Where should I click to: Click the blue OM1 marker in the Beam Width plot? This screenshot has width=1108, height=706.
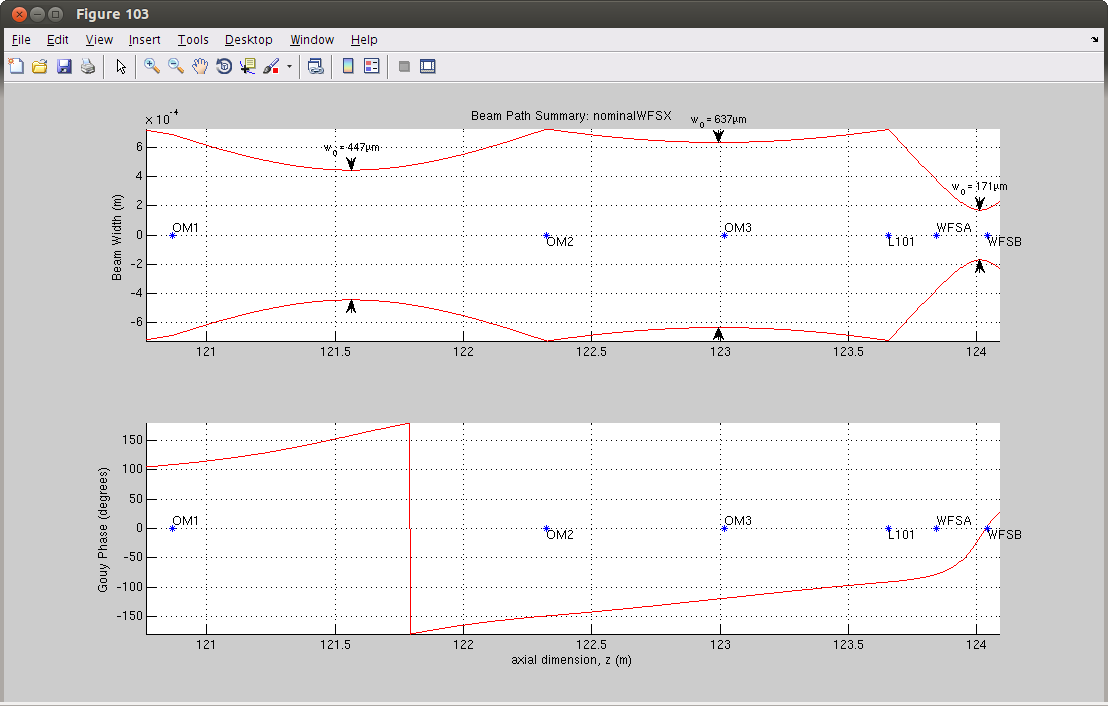(172, 235)
